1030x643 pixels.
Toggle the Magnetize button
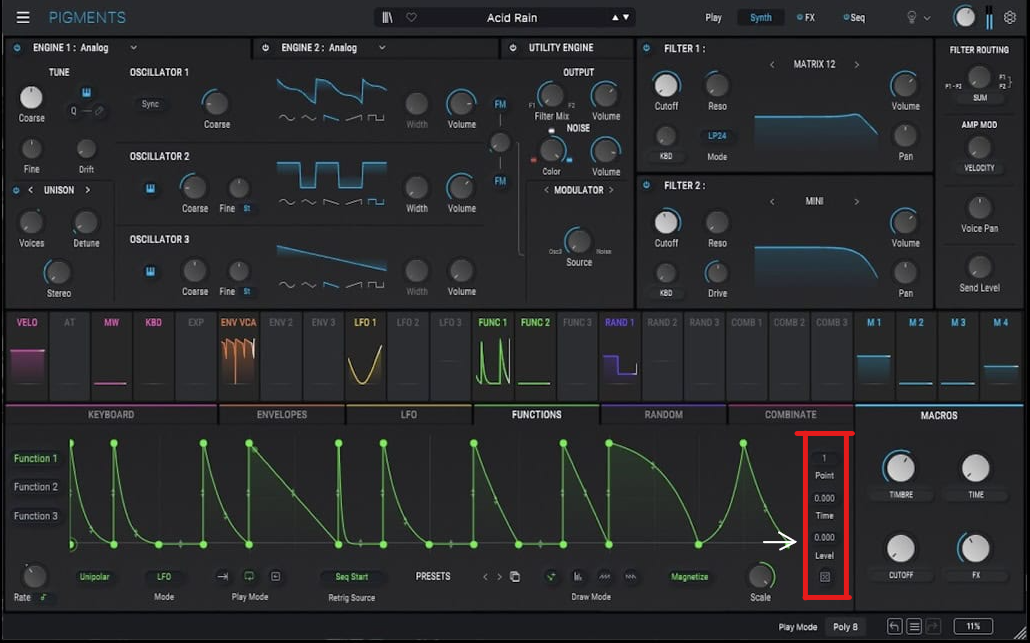pyautogui.click(x=689, y=577)
